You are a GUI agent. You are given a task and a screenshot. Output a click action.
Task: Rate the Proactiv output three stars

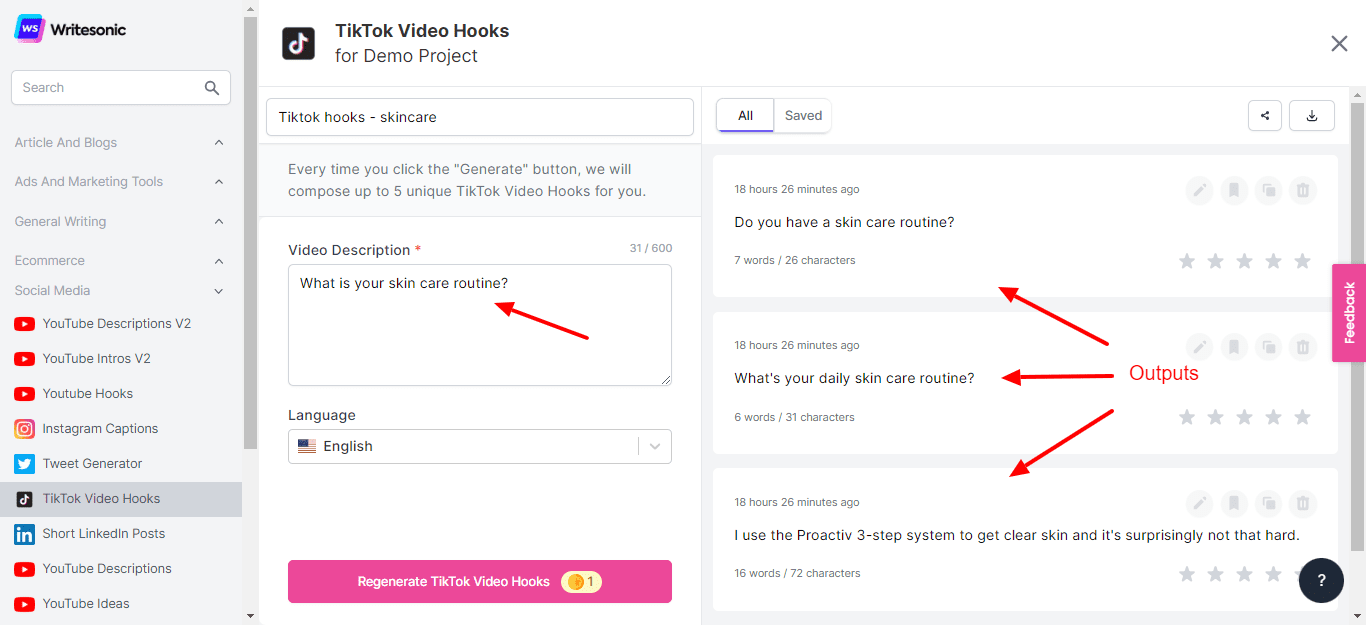click(1244, 574)
